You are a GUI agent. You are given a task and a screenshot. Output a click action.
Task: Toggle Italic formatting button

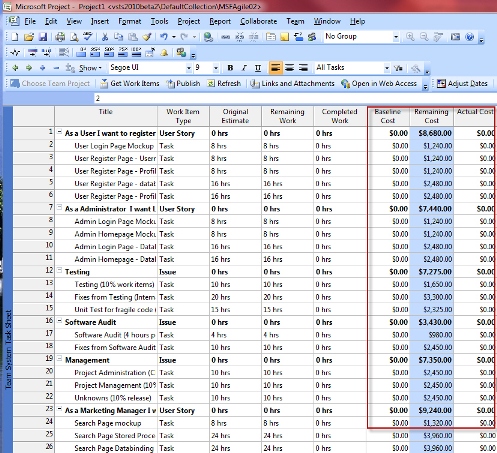pos(244,68)
